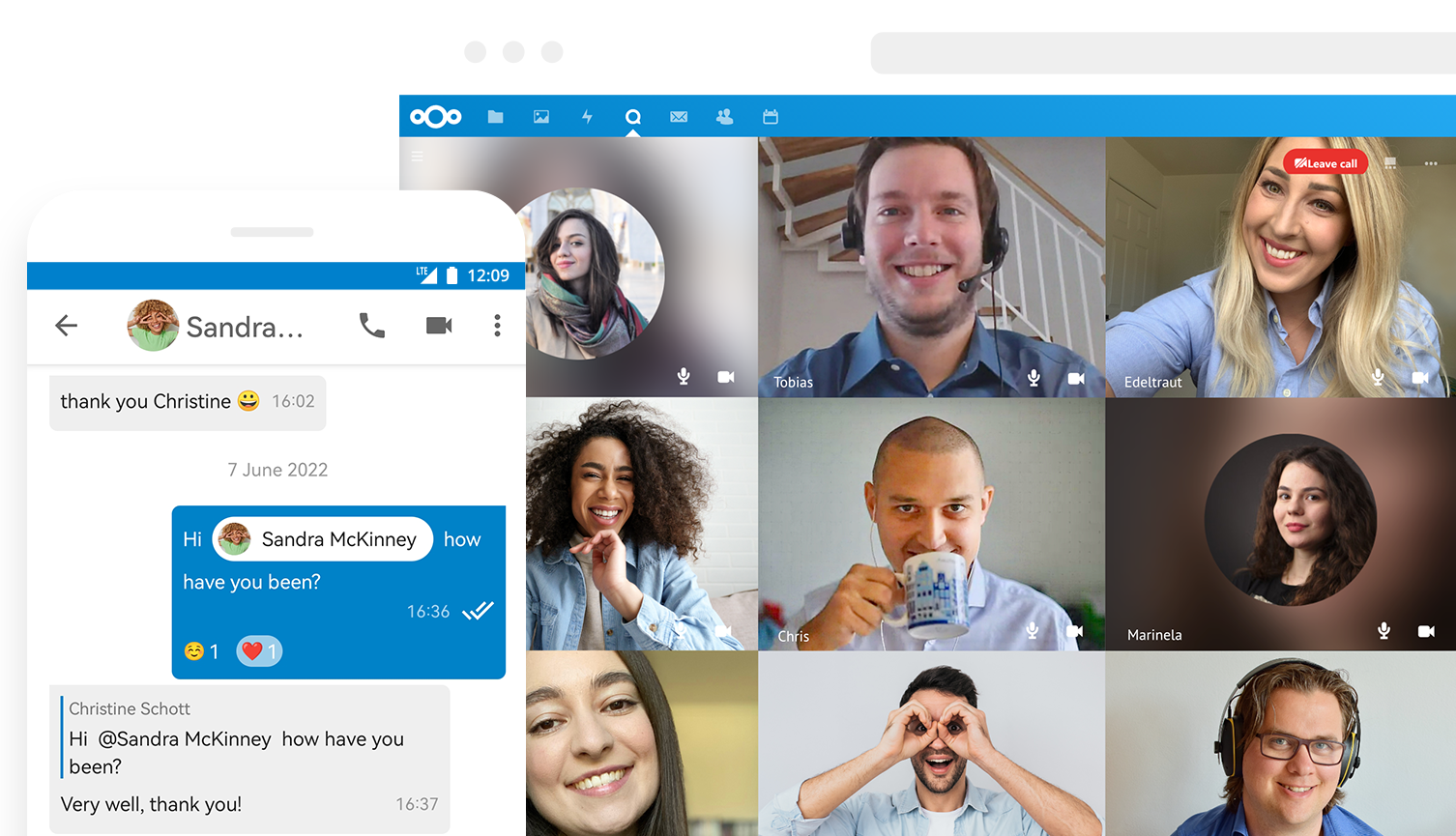Open the Calendar app icon

point(770,116)
